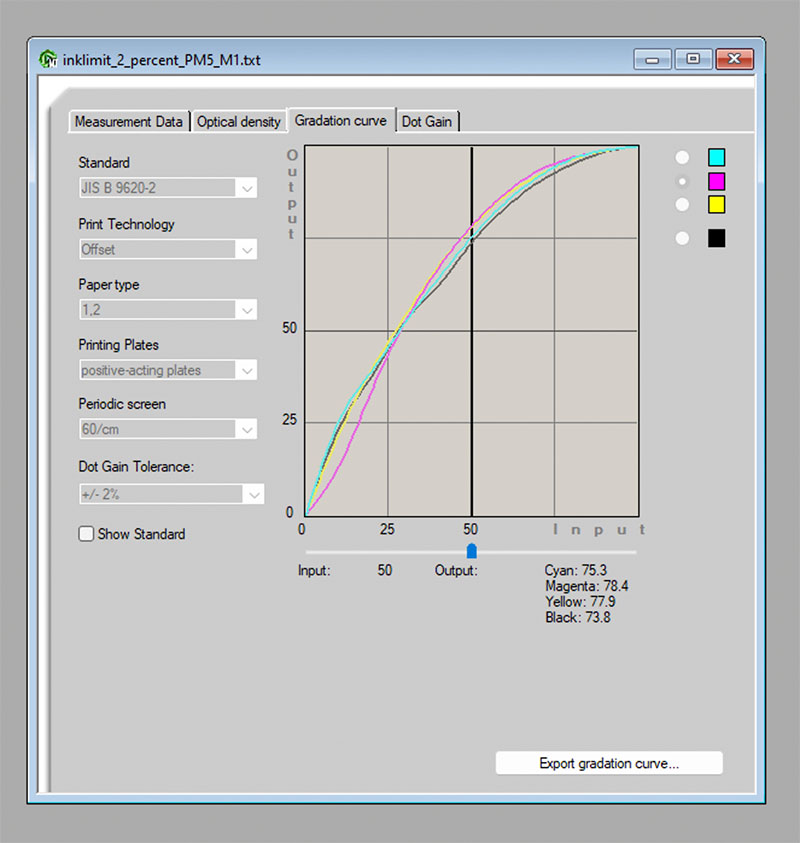Click the cyan color swatch

[716, 157]
